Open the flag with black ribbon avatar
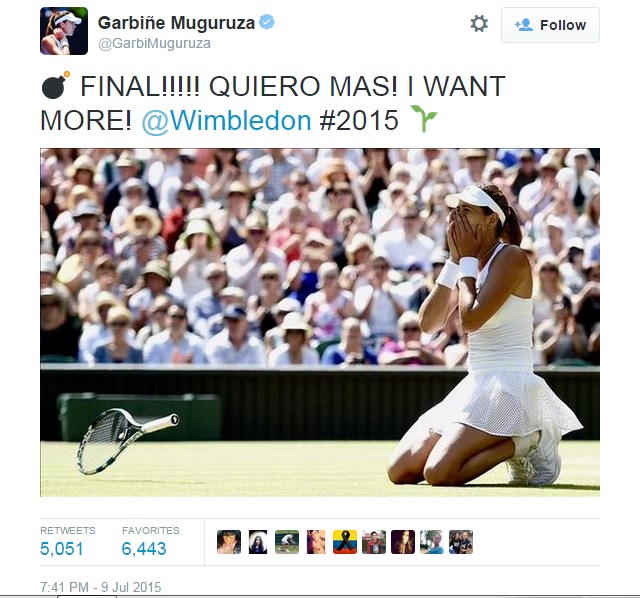The height and width of the screenshot is (598, 640). [x=345, y=542]
